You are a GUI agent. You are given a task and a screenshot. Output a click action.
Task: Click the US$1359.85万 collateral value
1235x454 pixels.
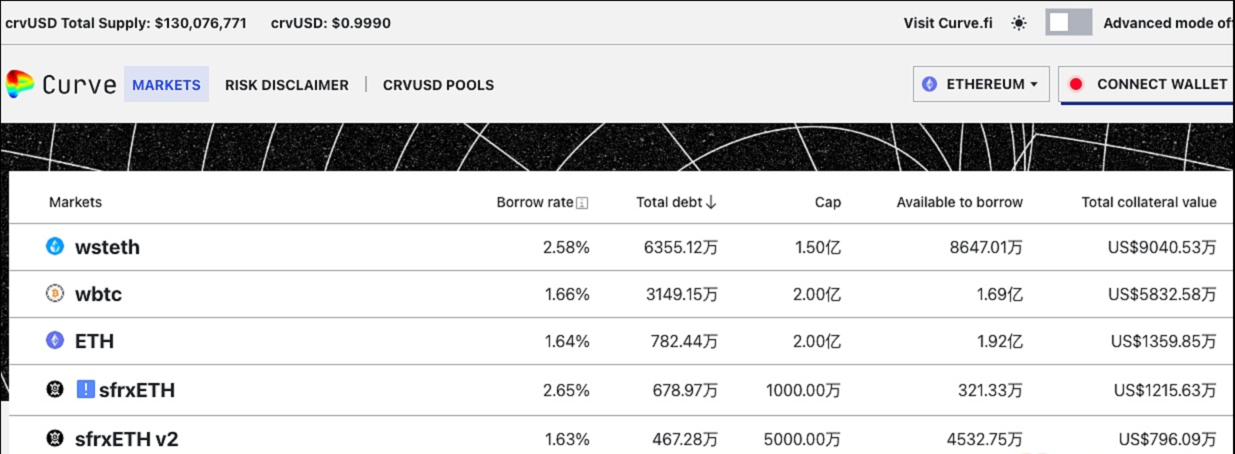click(x=1164, y=341)
